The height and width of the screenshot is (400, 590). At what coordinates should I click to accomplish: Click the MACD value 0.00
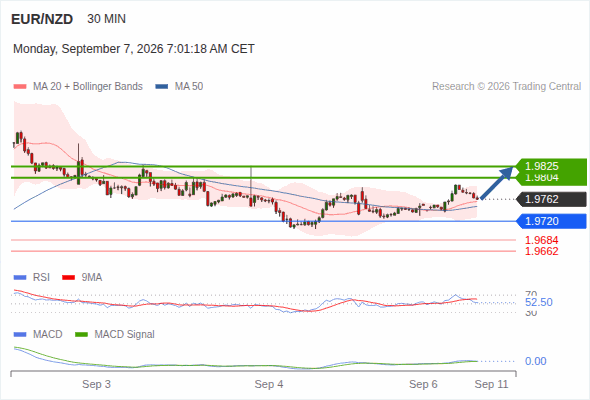coord(535,361)
